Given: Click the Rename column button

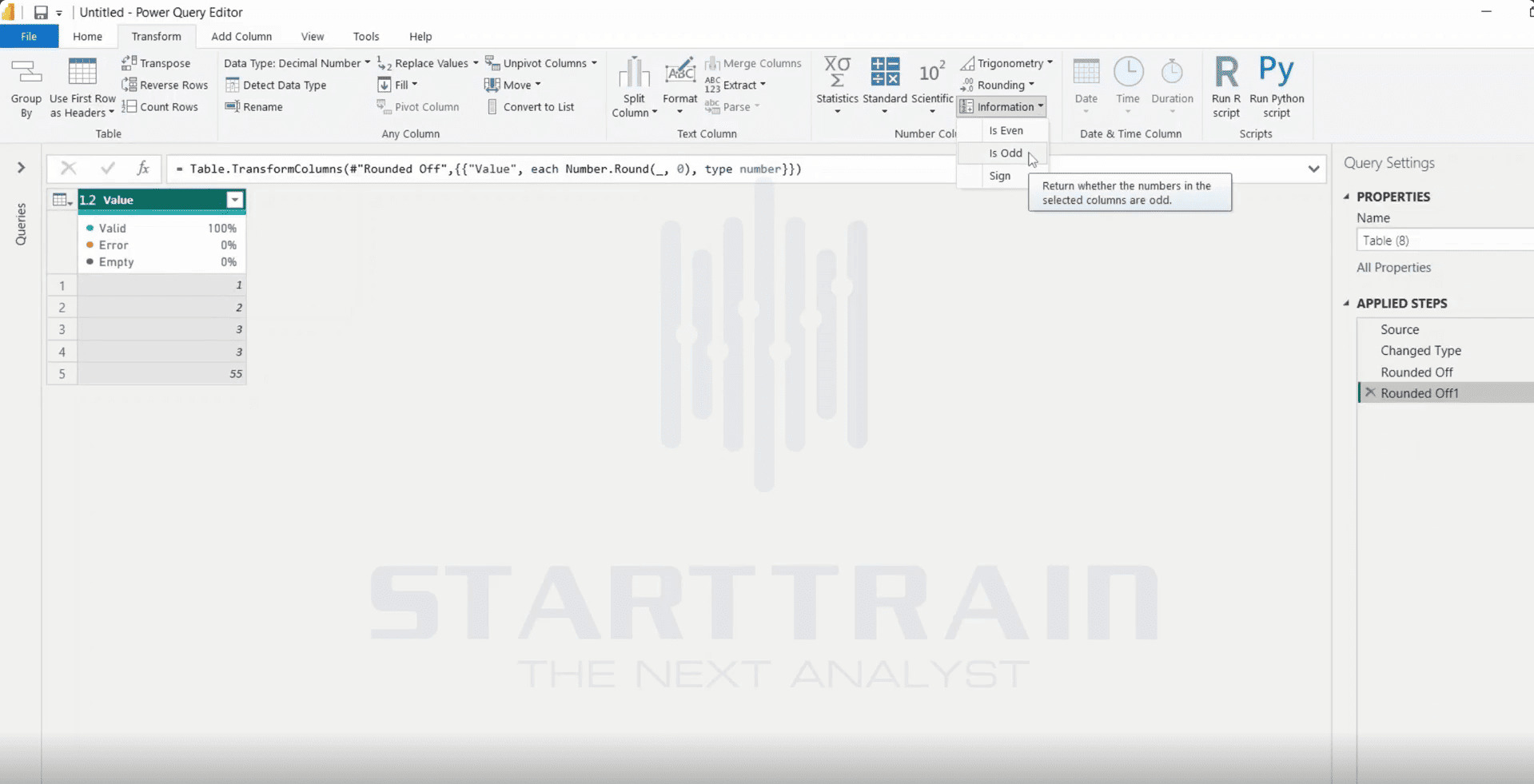Looking at the screenshot, I should [254, 106].
